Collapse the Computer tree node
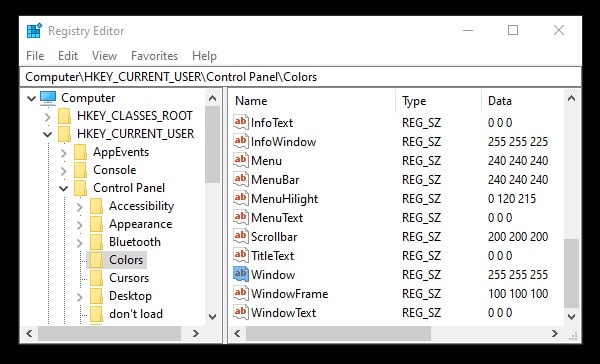Viewport: 600px width, 364px height. click(31, 98)
